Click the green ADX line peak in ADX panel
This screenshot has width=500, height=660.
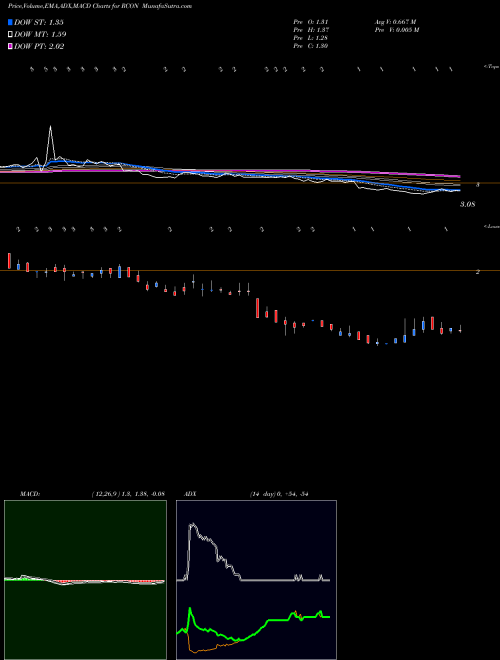190,609
